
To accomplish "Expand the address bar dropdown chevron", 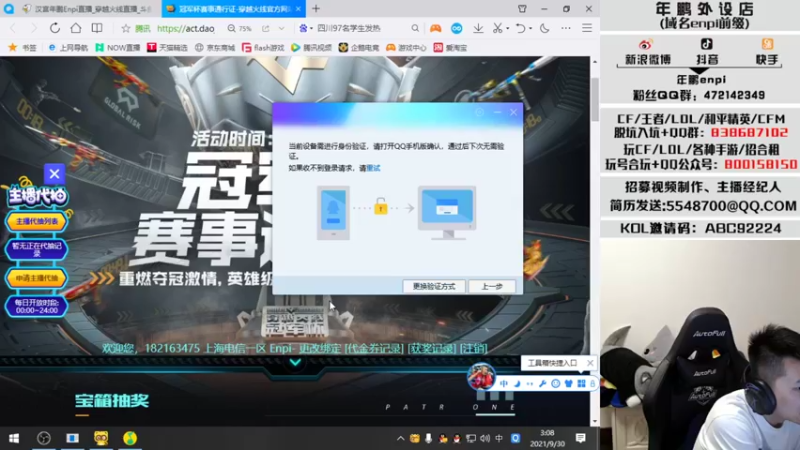I will 281,29.
